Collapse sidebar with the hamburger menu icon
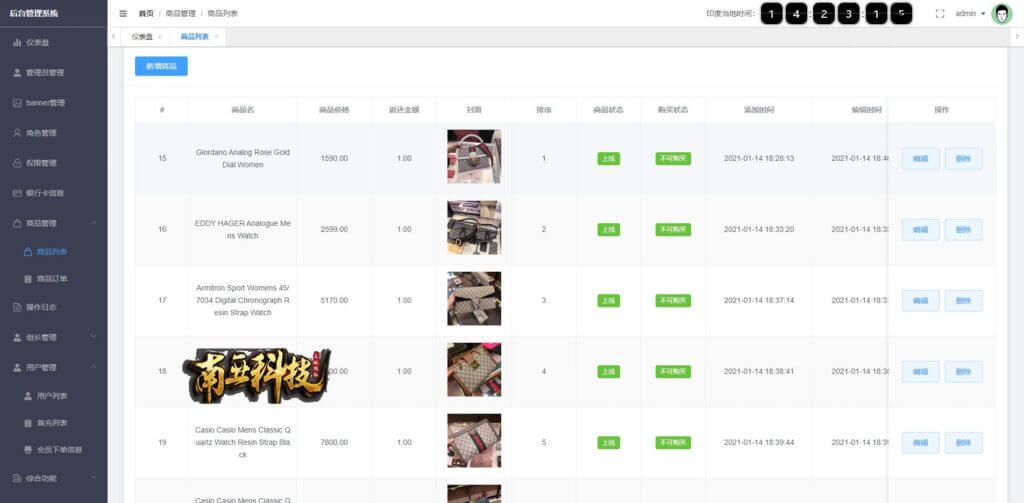Viewport: 1024px width, 503px height. click(123, 14)
